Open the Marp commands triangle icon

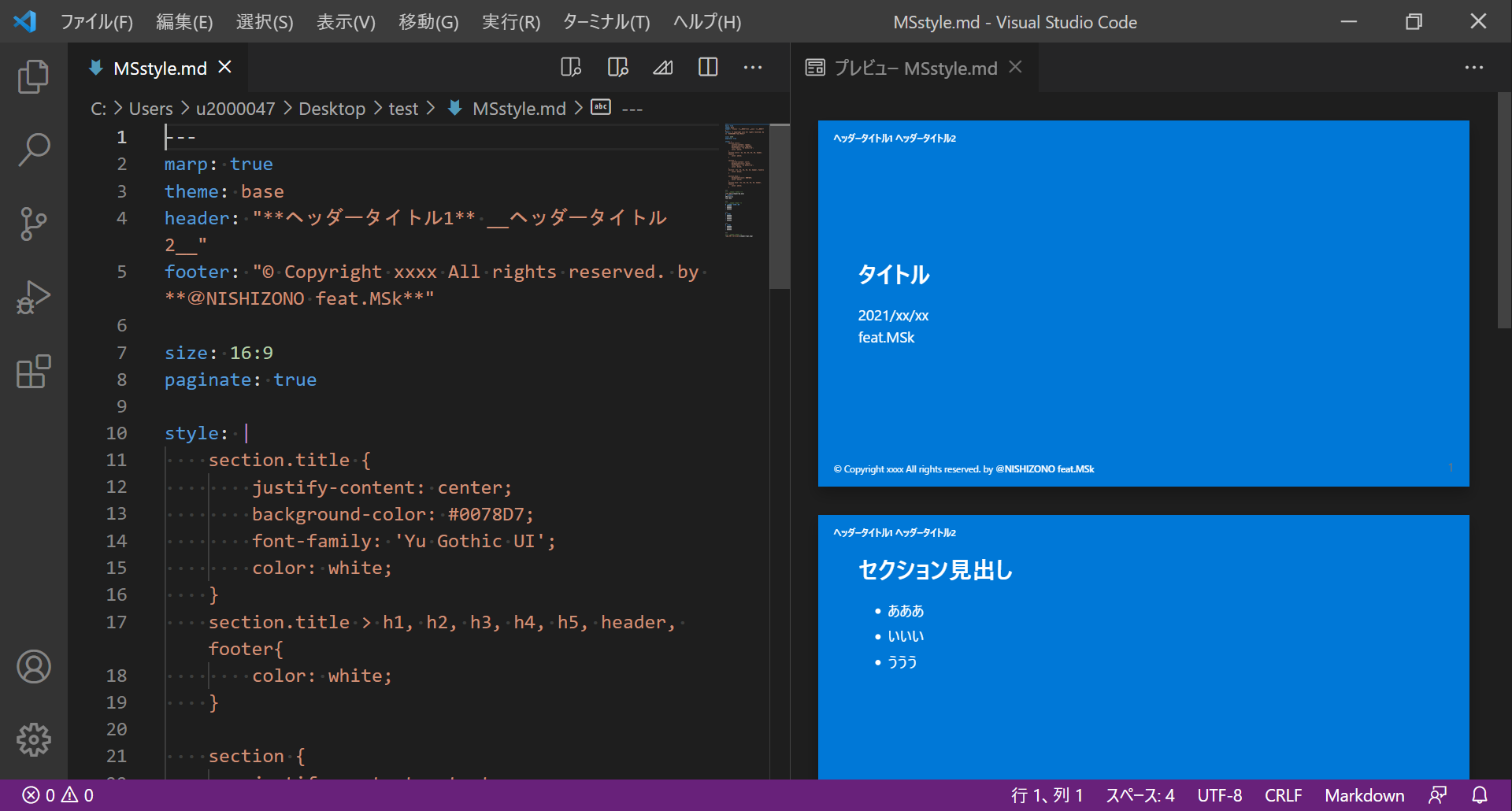click(x=663, y=68)
